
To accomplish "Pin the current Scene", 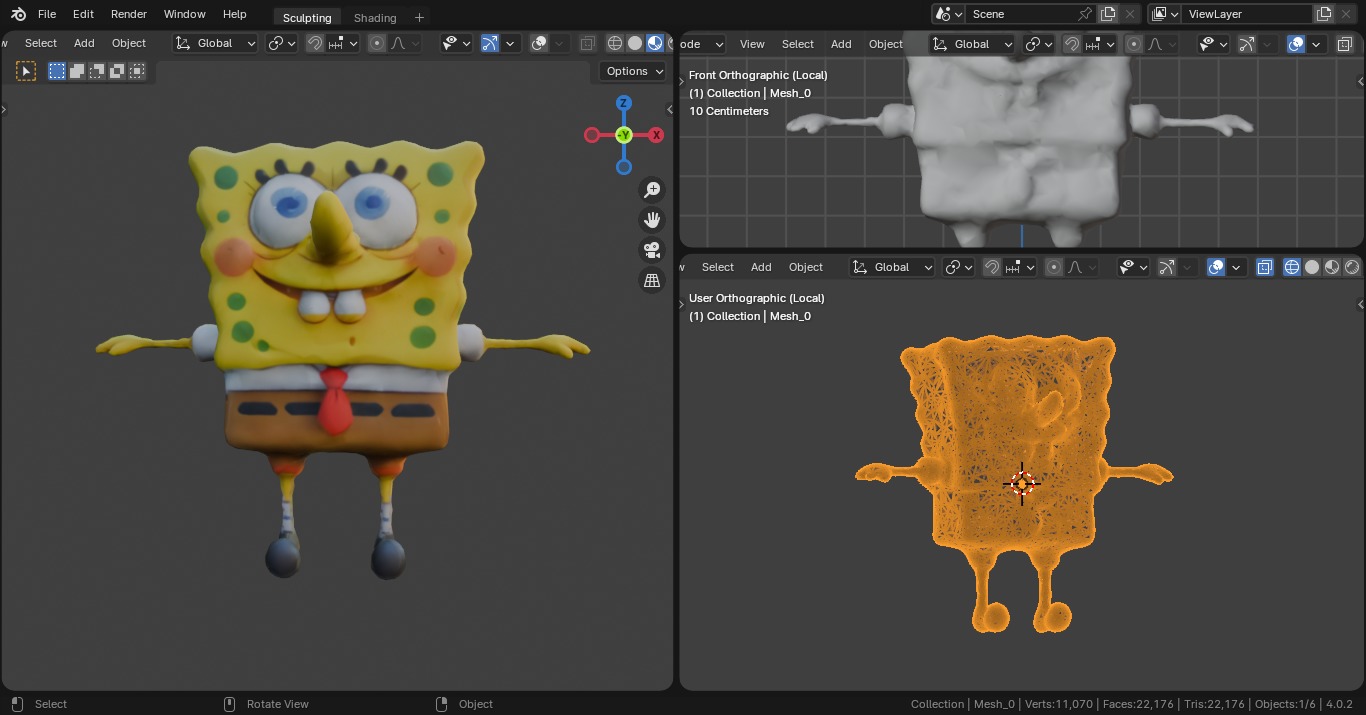I will pos(1085,14).
